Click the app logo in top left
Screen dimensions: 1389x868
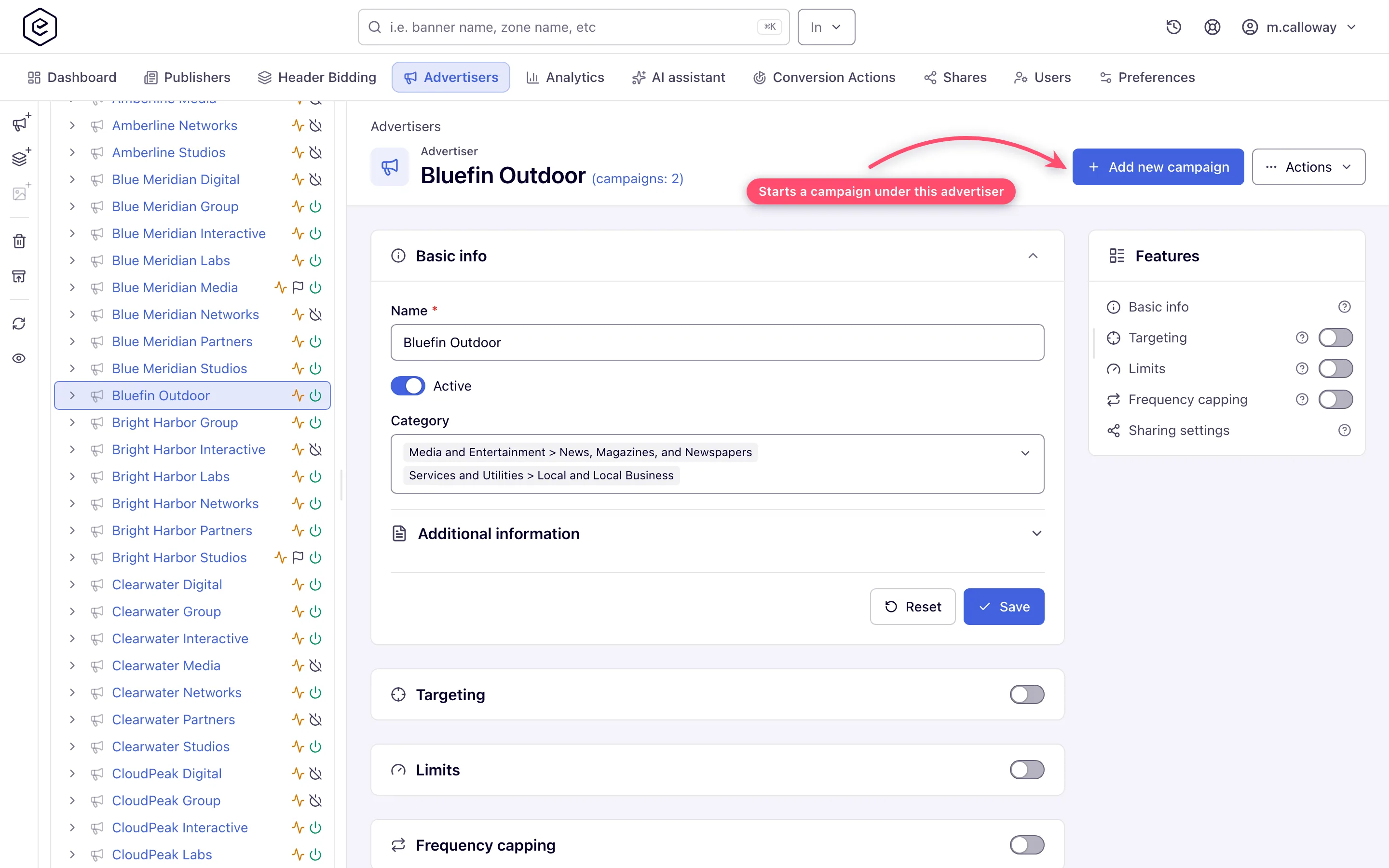coord(40,27)
